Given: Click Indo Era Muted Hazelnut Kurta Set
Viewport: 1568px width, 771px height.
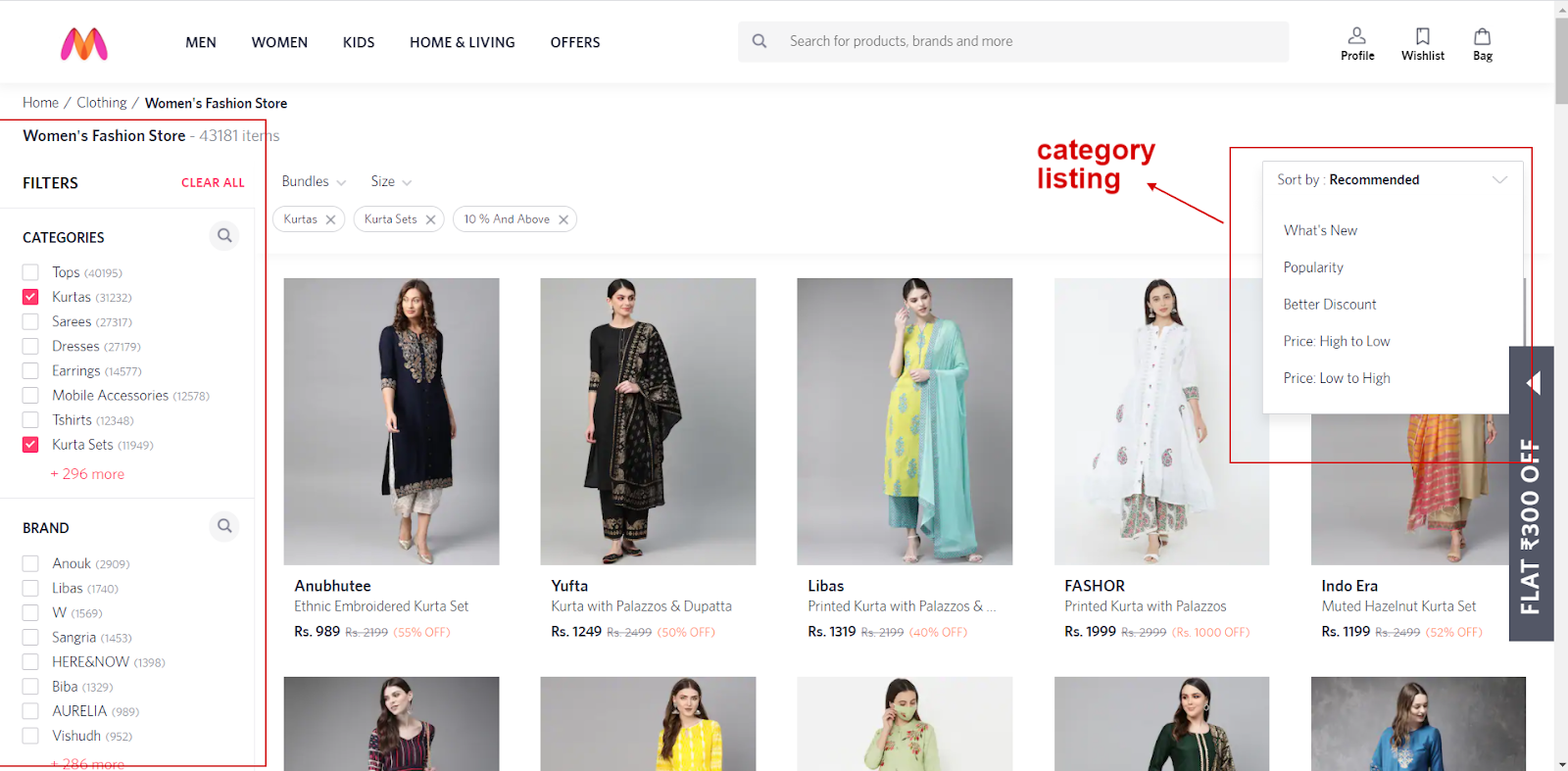Looking at the screenshot, I should (x=1398, y=606).
